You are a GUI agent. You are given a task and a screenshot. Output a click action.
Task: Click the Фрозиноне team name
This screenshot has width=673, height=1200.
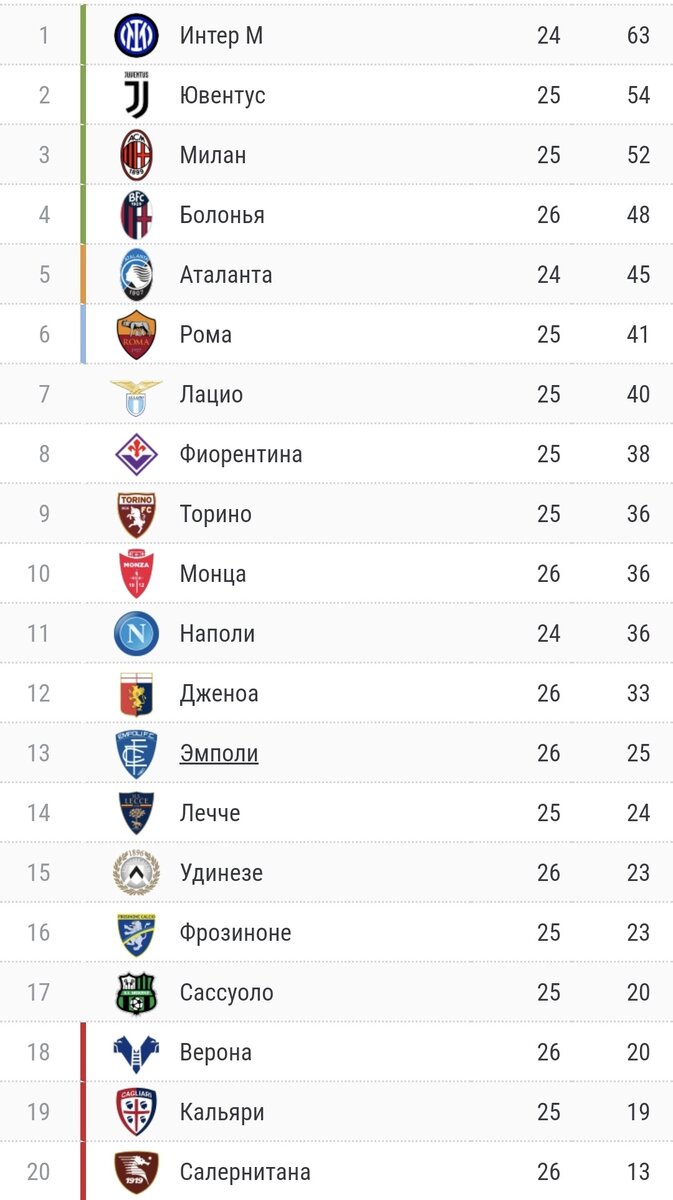[x=236, y=933]
